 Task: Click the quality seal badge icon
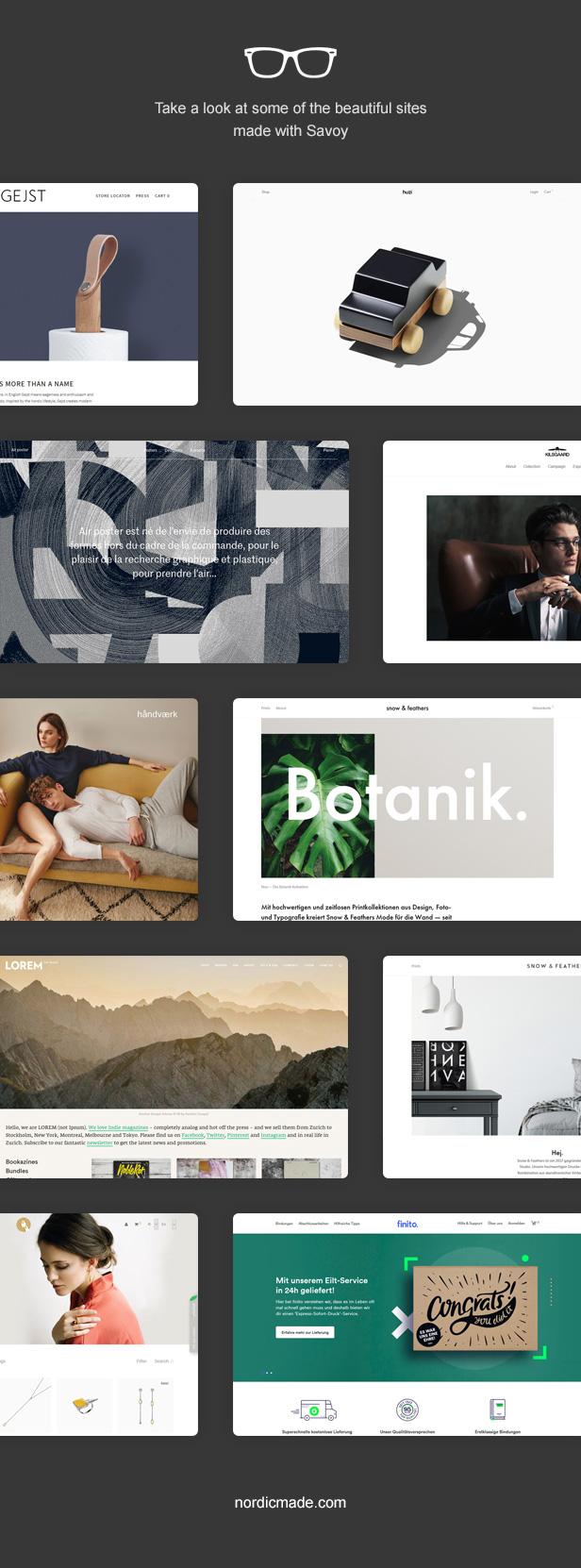coord(407,1410)
